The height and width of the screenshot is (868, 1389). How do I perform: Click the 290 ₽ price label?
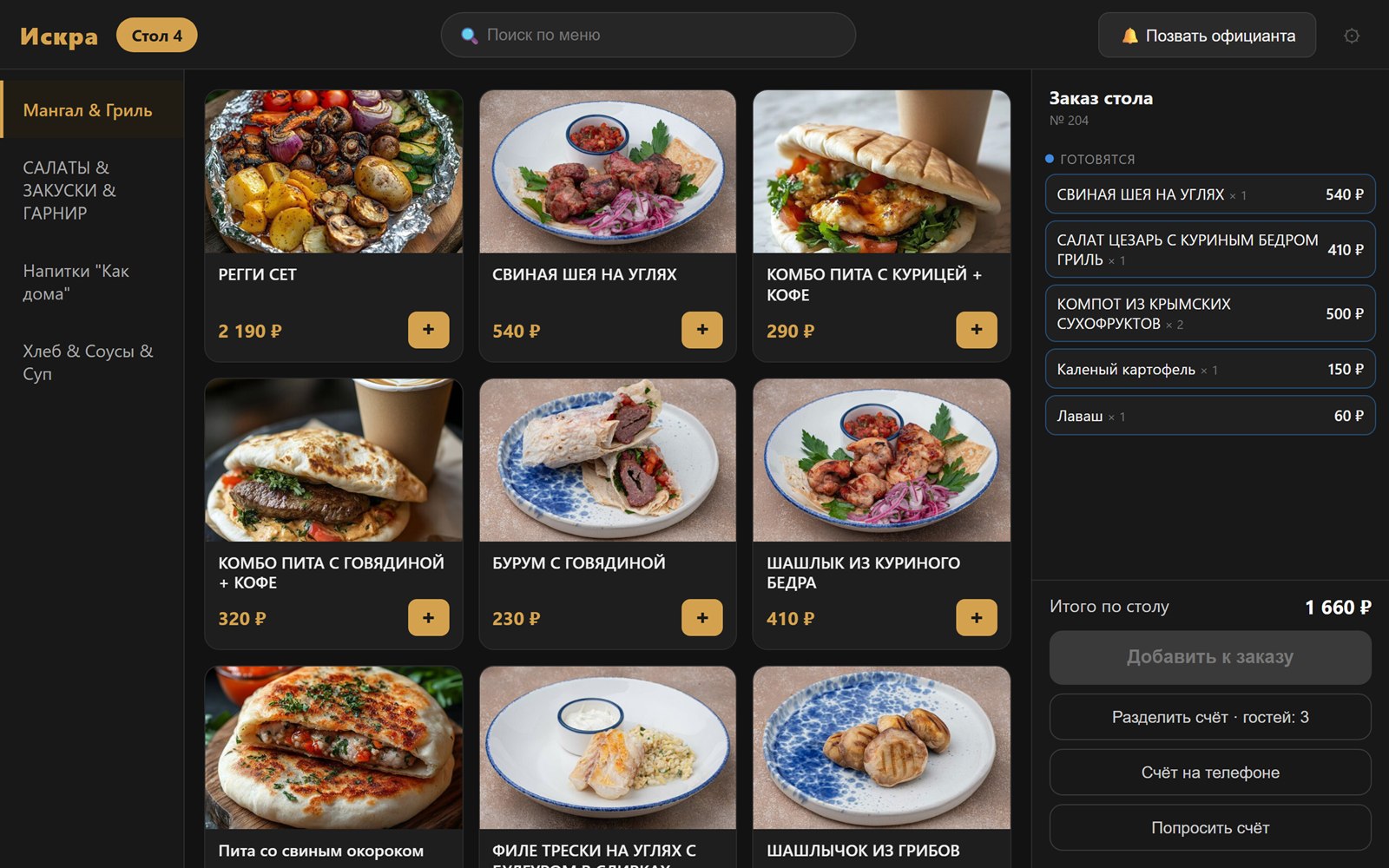pyautogui.click(x=790, y=332)
